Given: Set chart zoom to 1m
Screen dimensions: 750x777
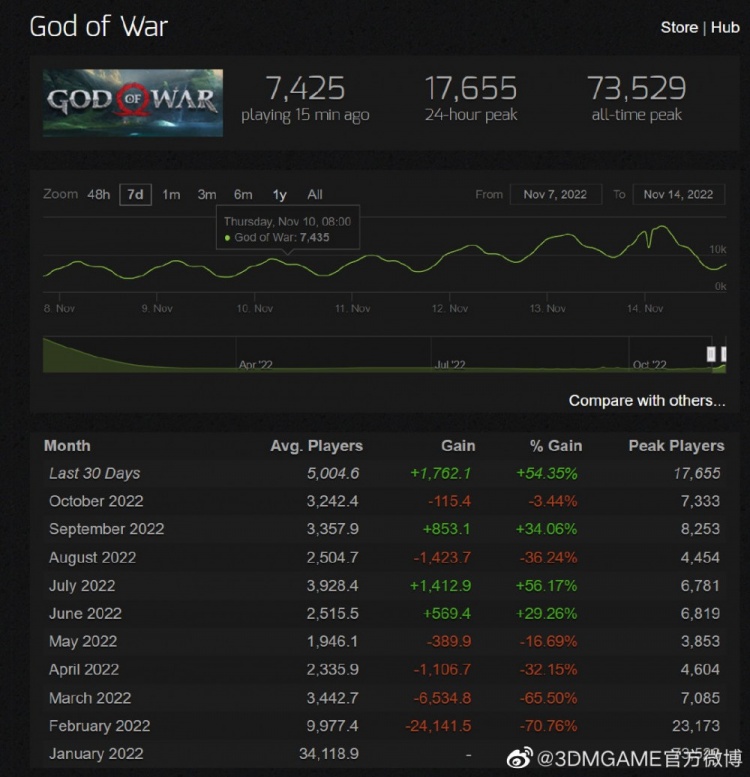Looking at the screenshot, I should click(x=171, y=194).
